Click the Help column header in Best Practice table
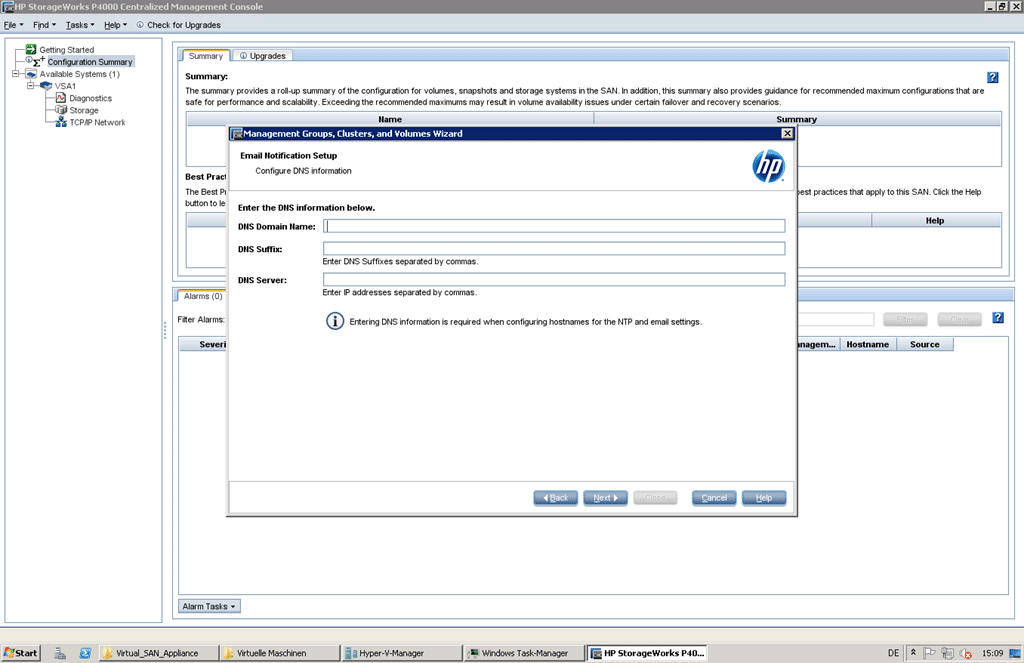Viewport: 1024px width, 663px height. point(935,220)
